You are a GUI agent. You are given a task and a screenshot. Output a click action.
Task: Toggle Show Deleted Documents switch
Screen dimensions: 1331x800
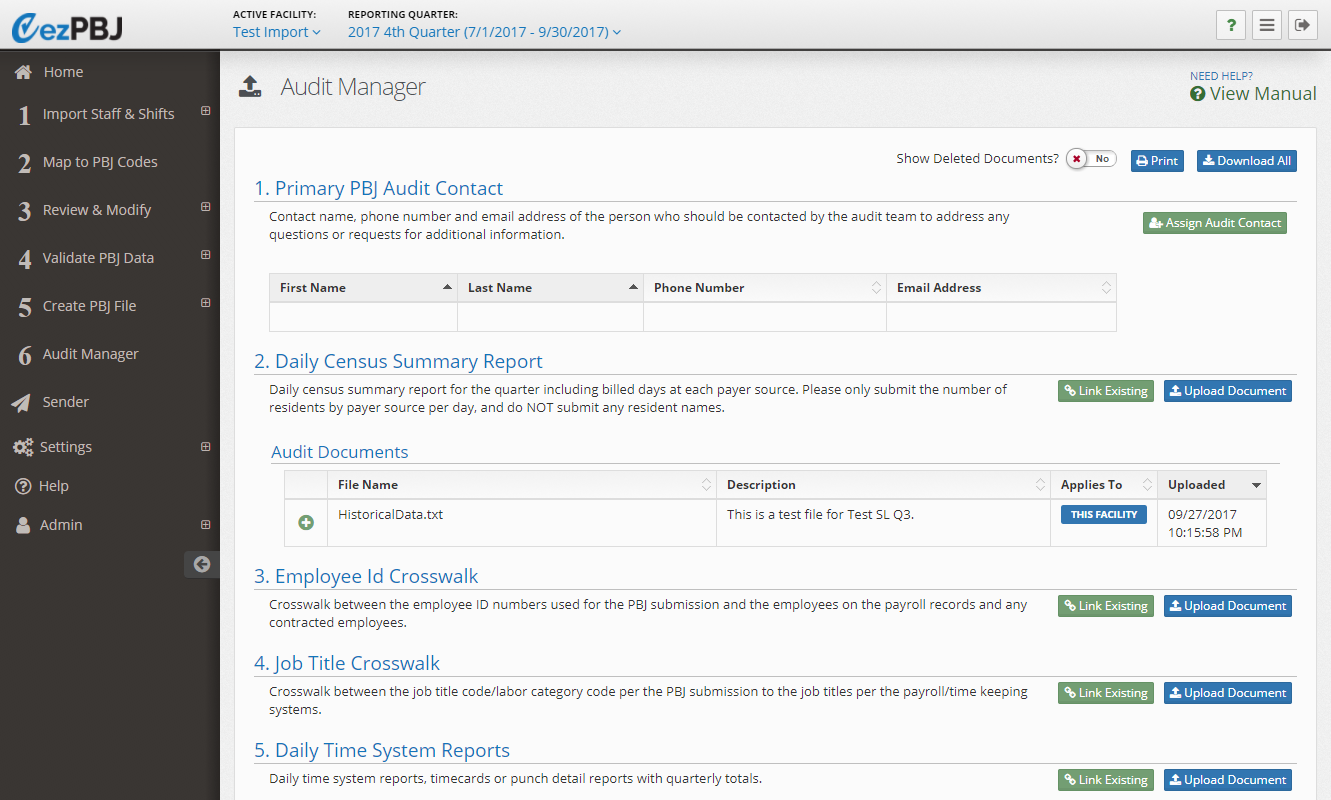coord(1091,159)
